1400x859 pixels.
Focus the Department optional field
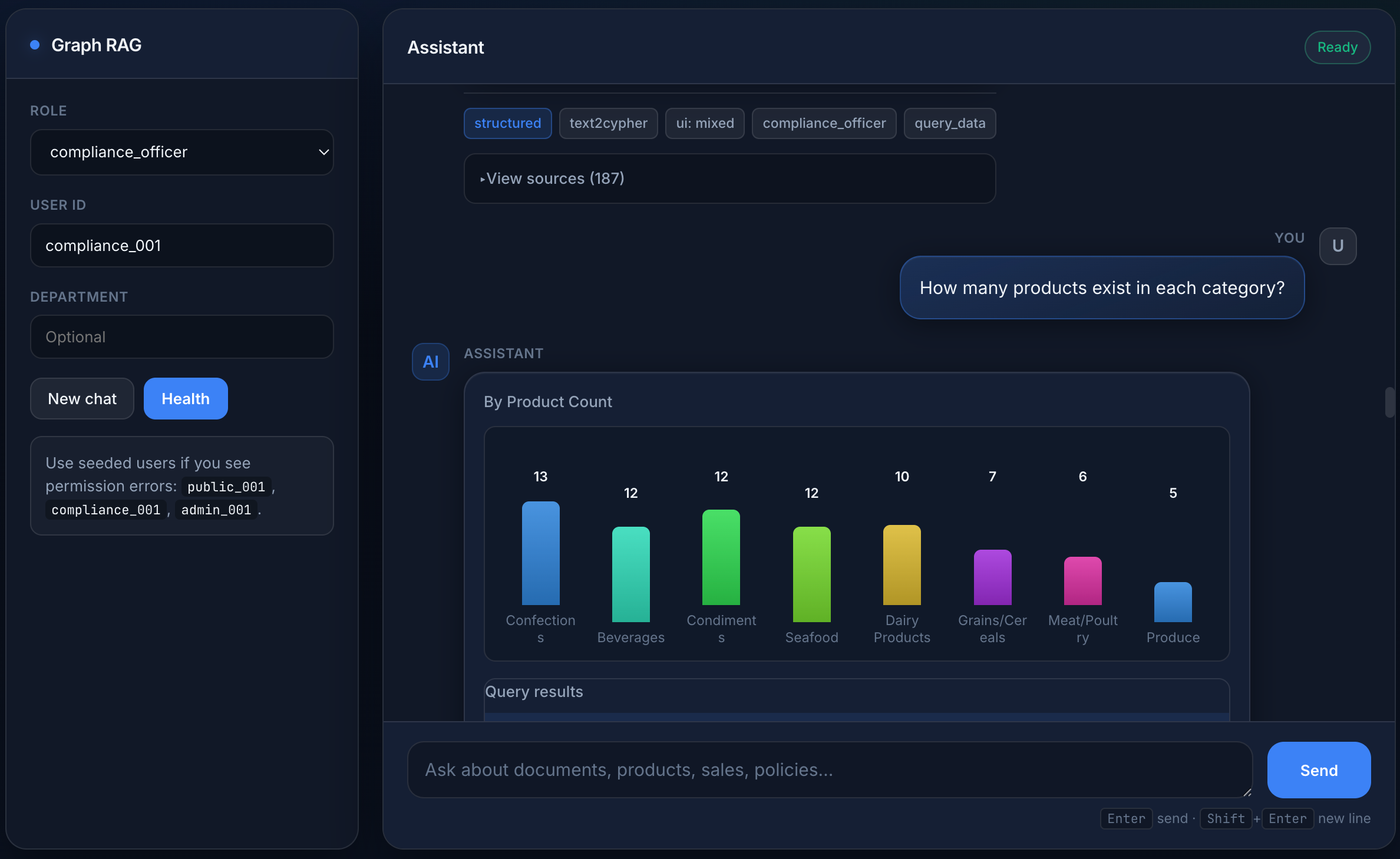point(181,337)
